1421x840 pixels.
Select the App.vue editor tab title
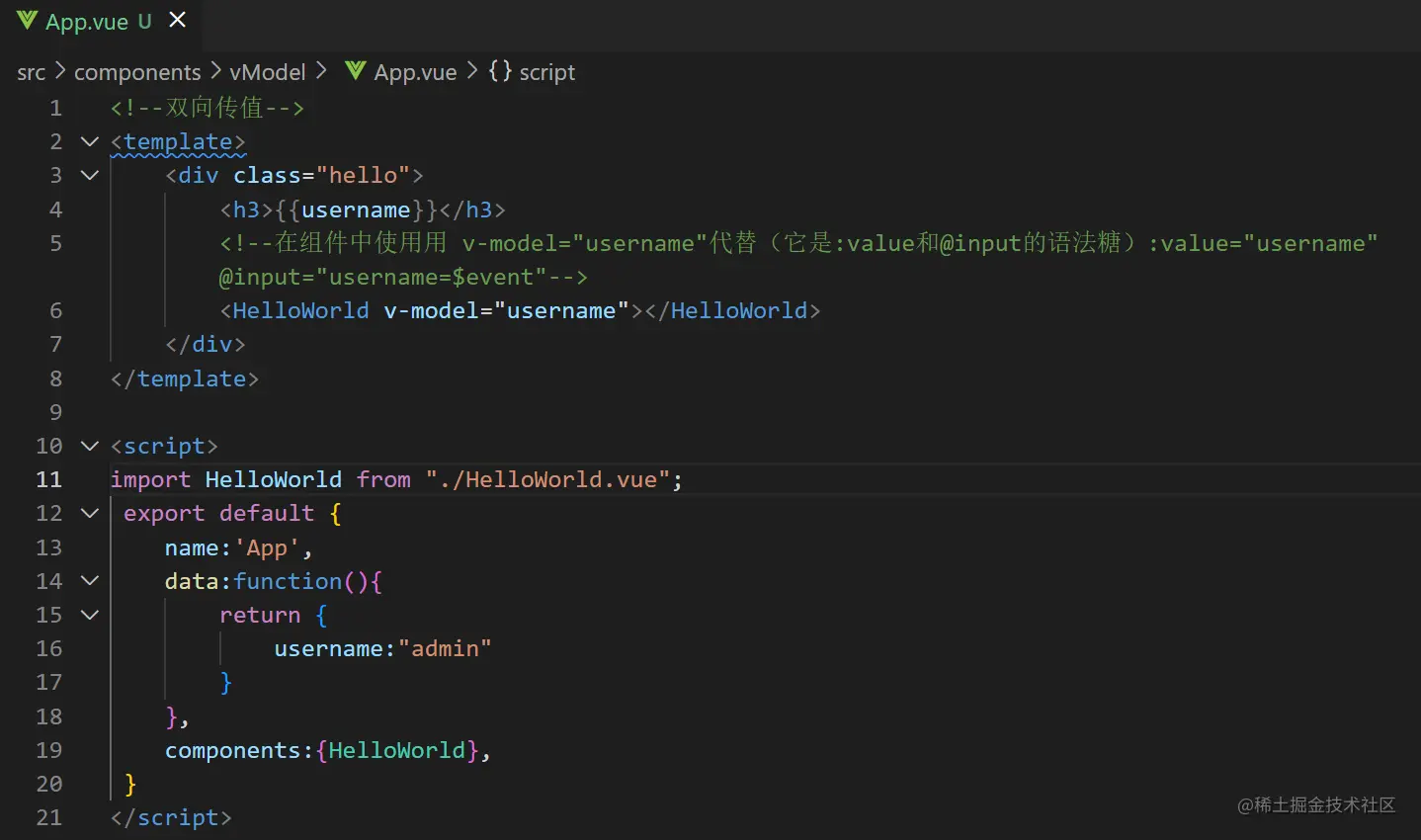tap(87, 22)
